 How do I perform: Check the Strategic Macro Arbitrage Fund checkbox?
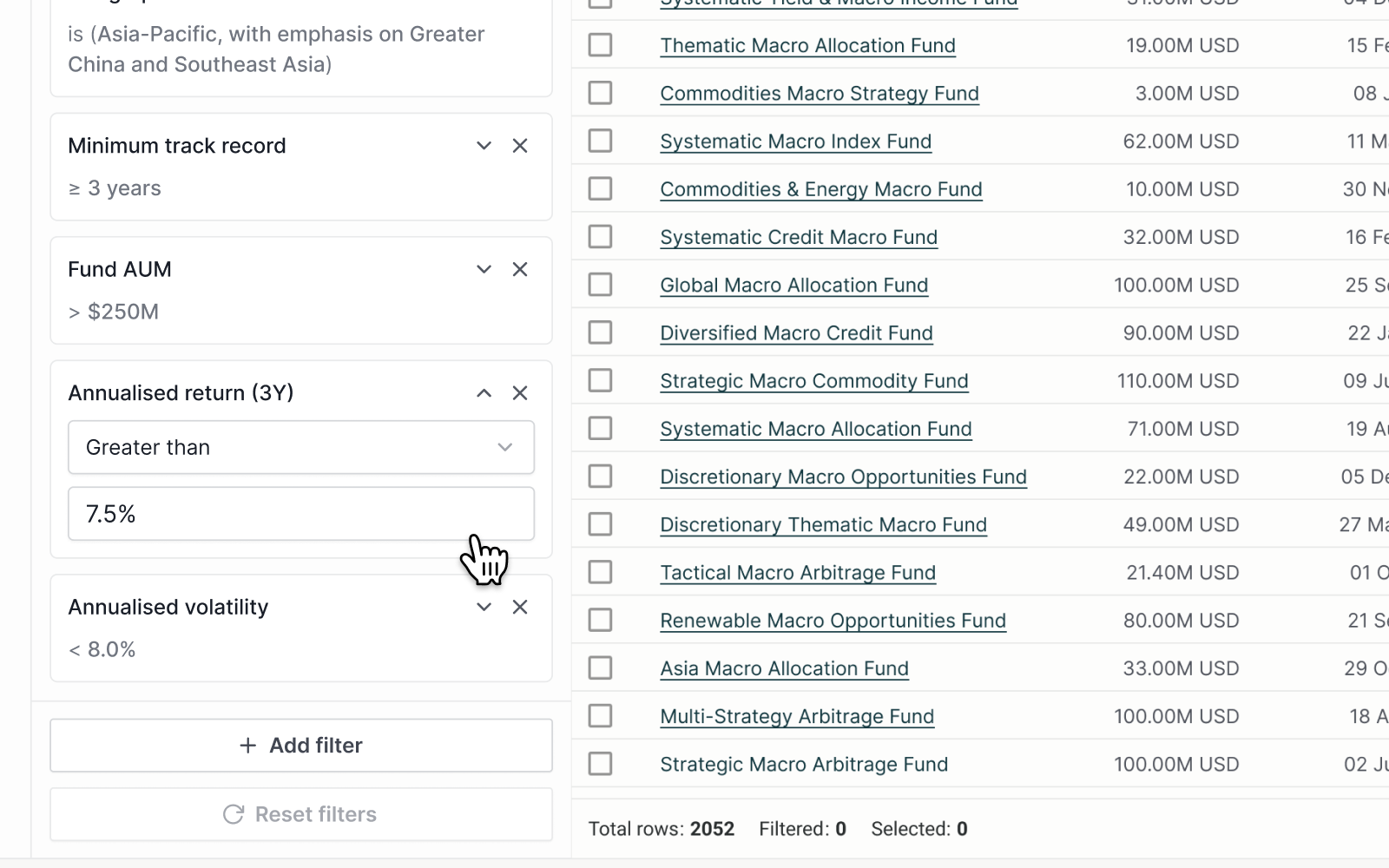coord(600,764)
